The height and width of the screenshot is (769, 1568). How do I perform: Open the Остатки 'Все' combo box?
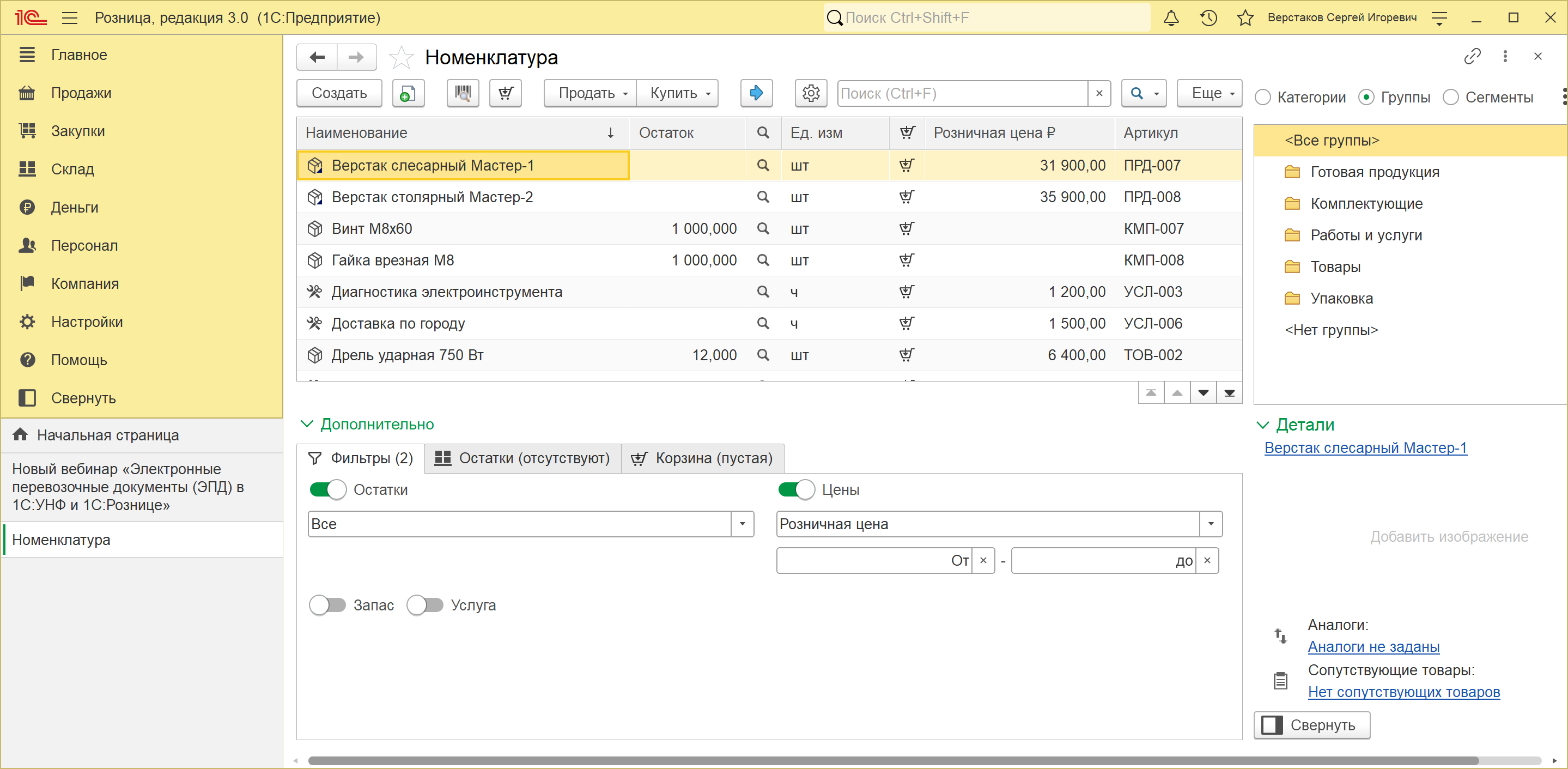coord(742,524)
